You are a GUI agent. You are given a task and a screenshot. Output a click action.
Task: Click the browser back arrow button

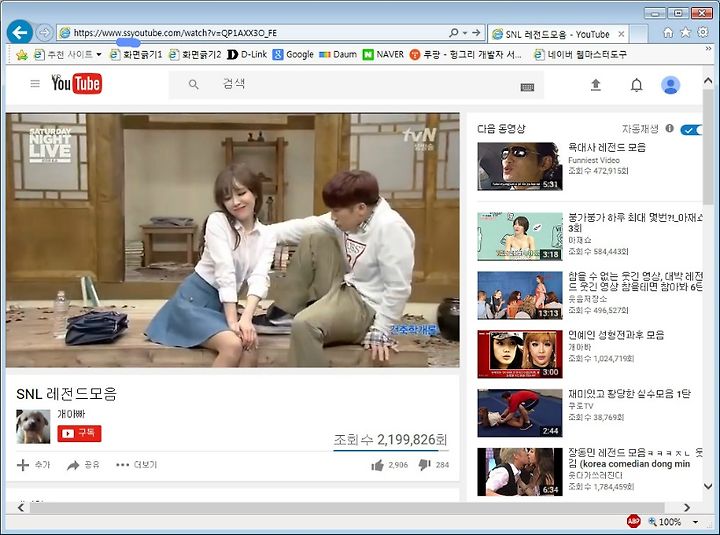19,33
